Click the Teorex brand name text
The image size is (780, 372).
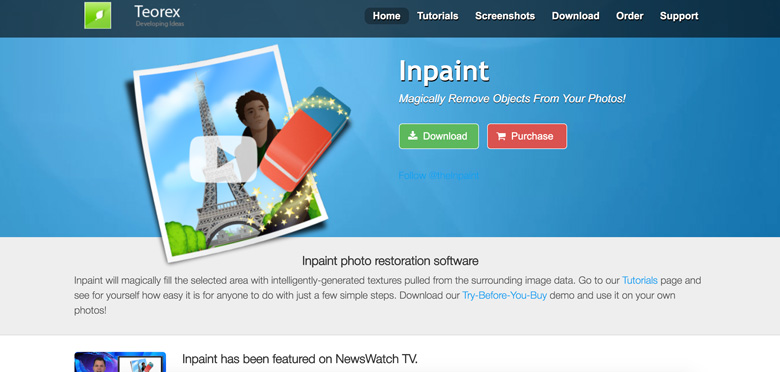pyautogui.click(x=157, y=11)
